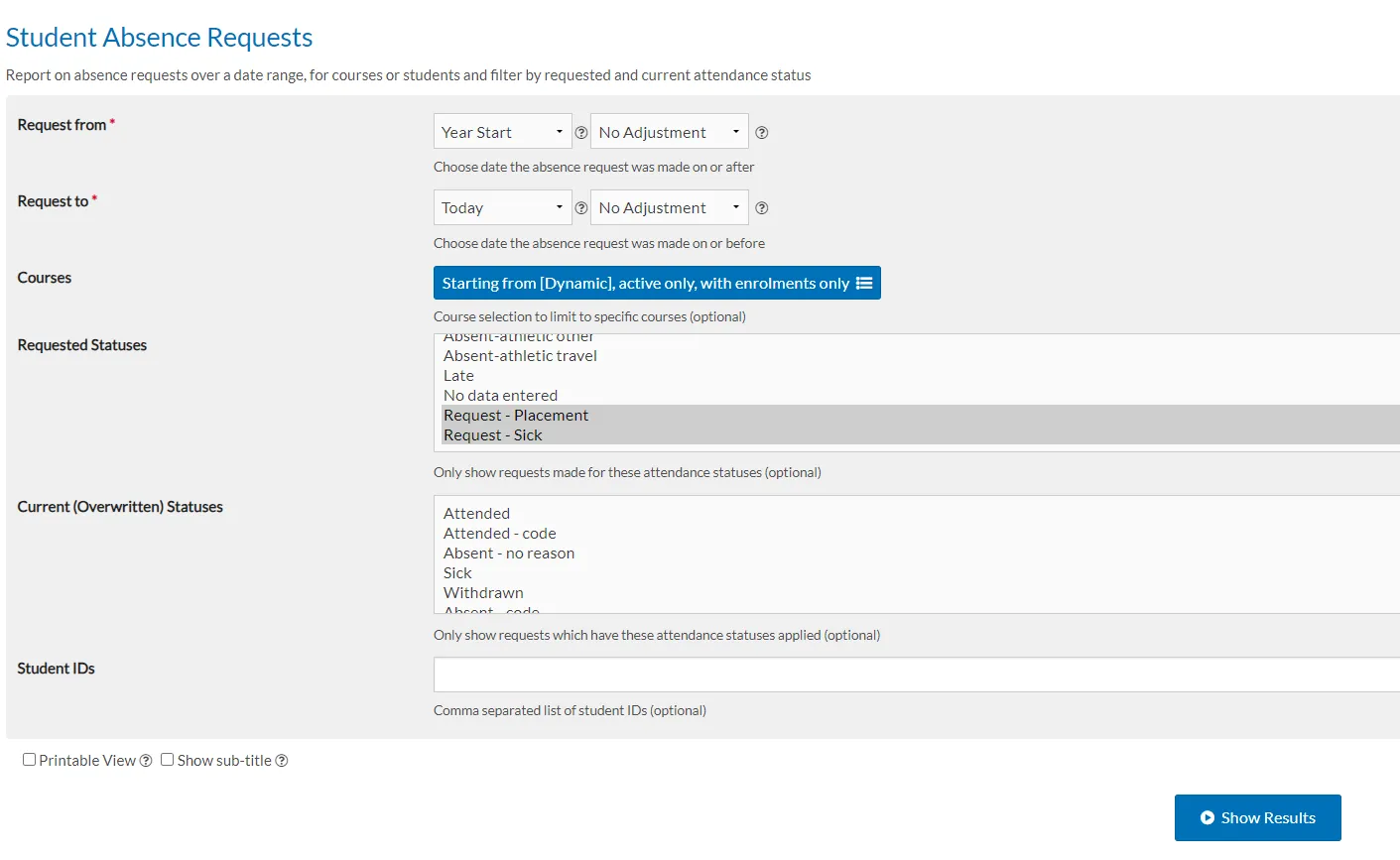Select 'Absent - no reason' current status
This screenshot has width=1400, height=860.
[x=921, y=553]
